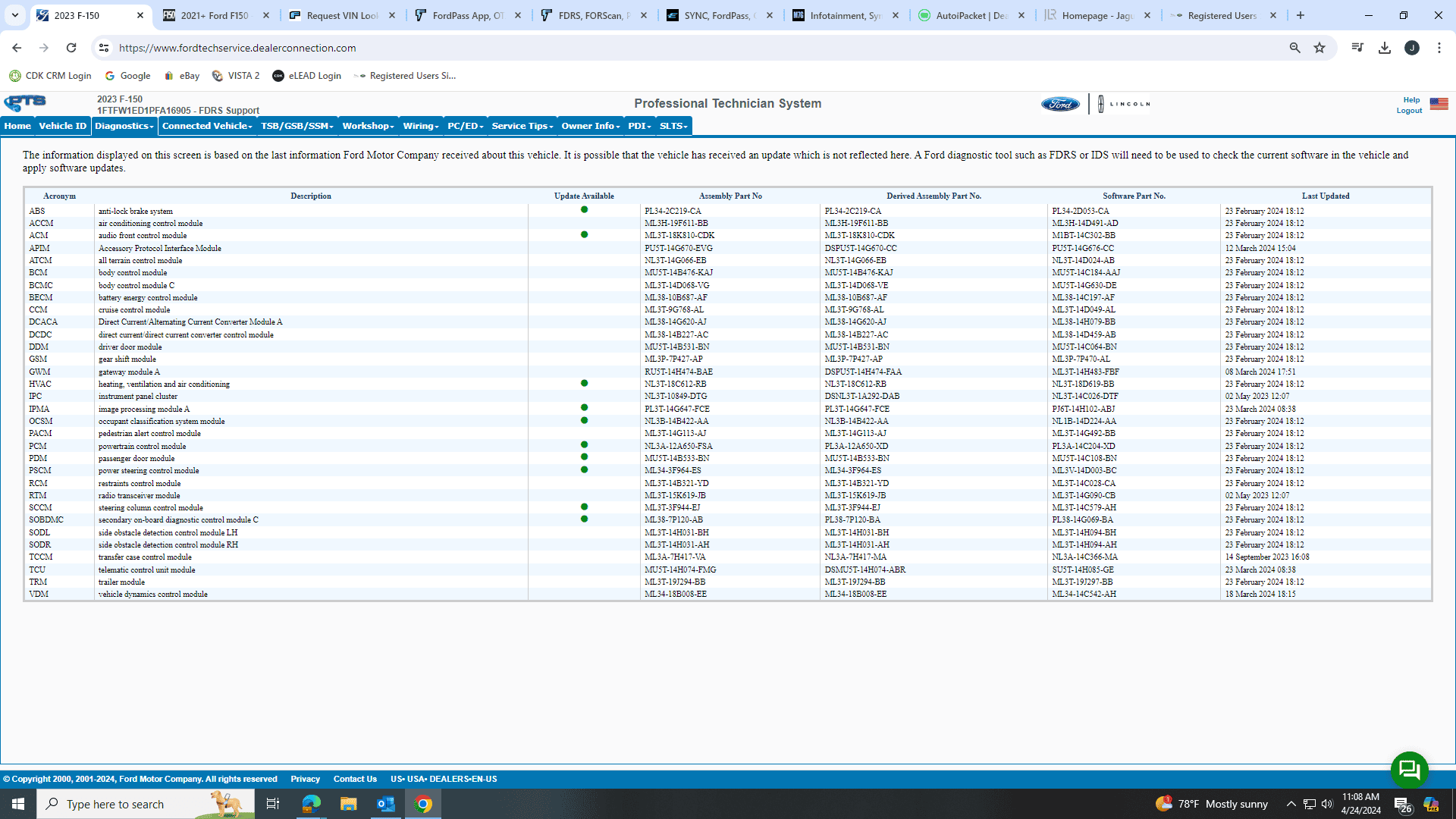
Task: Click the address bar URL field
Action: click(698, 48)
